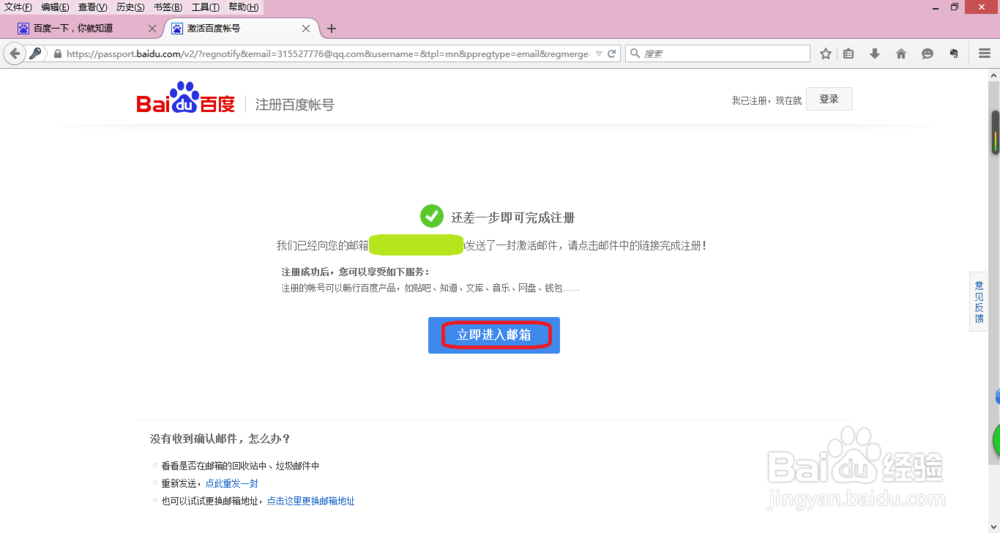Click the 注册成功后，您可以享受如下服务 text
The height and width of the screenshot is (533, 1000).
pos(355,272)
